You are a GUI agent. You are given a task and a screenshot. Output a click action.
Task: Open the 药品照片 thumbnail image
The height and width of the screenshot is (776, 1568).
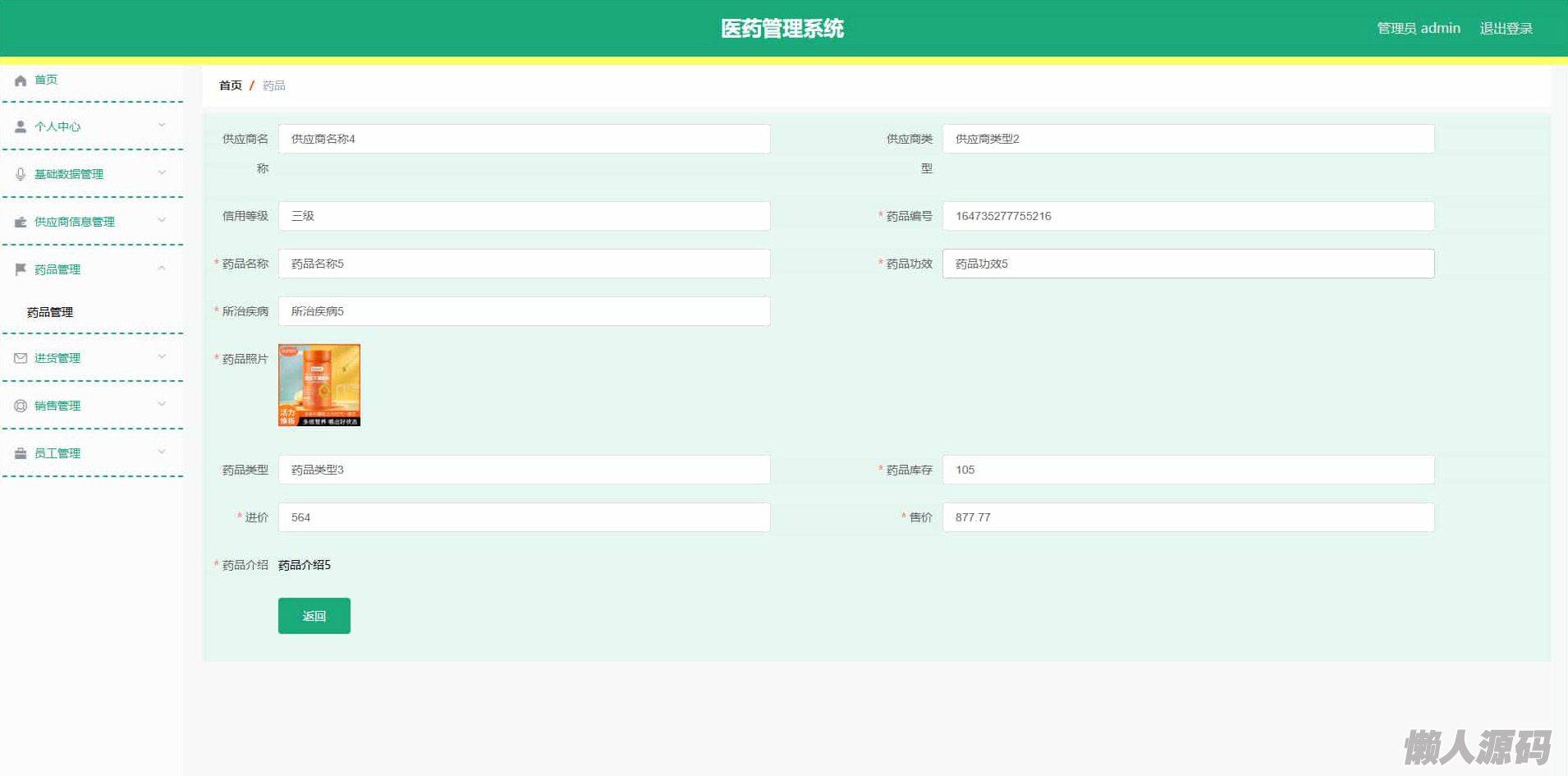pyautogui.click(x=319, y=385)
